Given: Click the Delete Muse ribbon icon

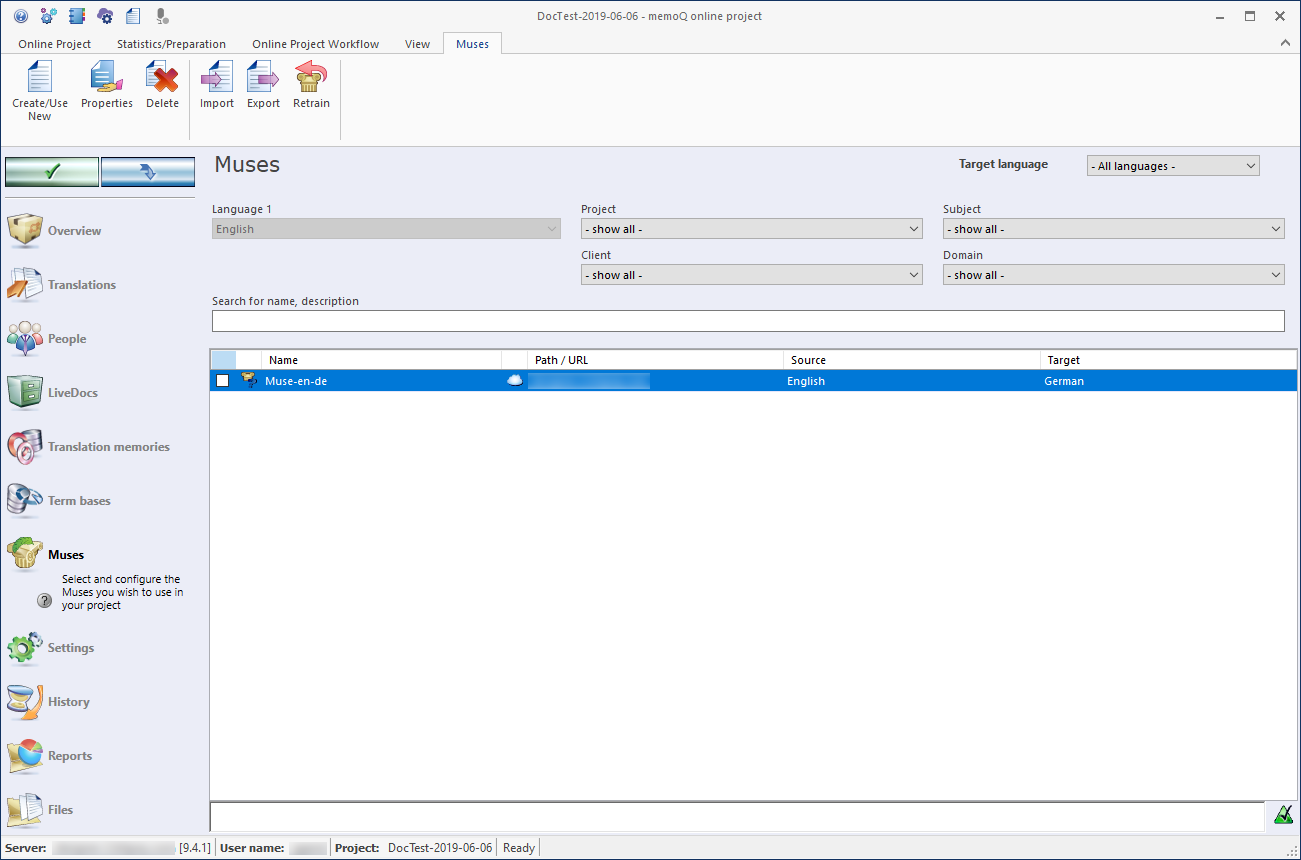Looking at the screenshot, I should [x=162, y=79].
